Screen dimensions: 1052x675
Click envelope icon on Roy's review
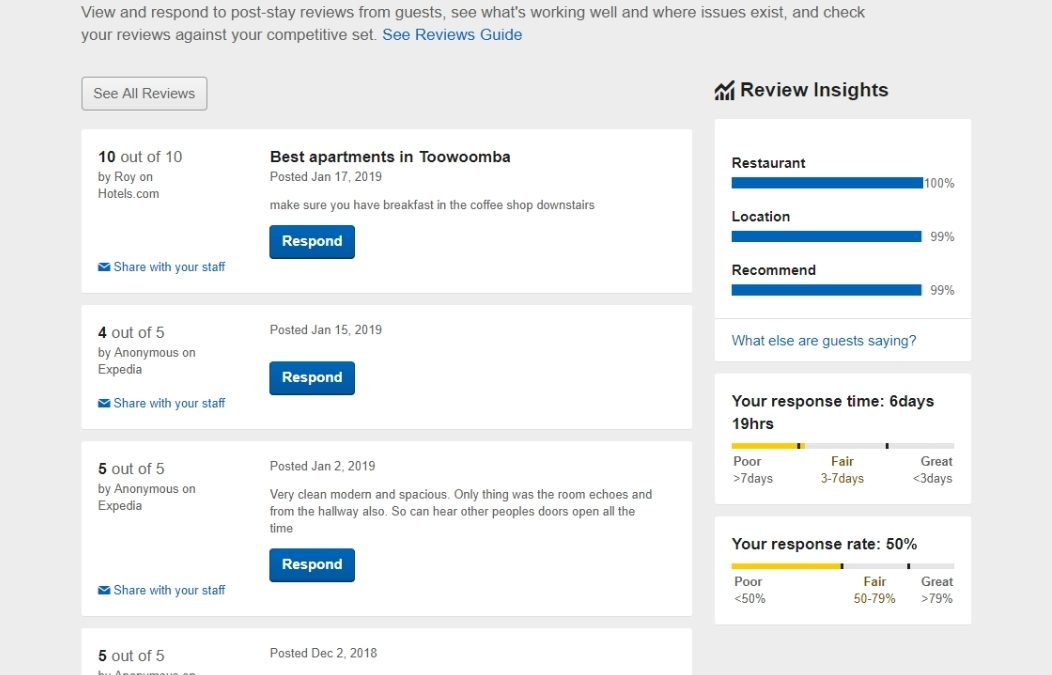click(104, 268)
